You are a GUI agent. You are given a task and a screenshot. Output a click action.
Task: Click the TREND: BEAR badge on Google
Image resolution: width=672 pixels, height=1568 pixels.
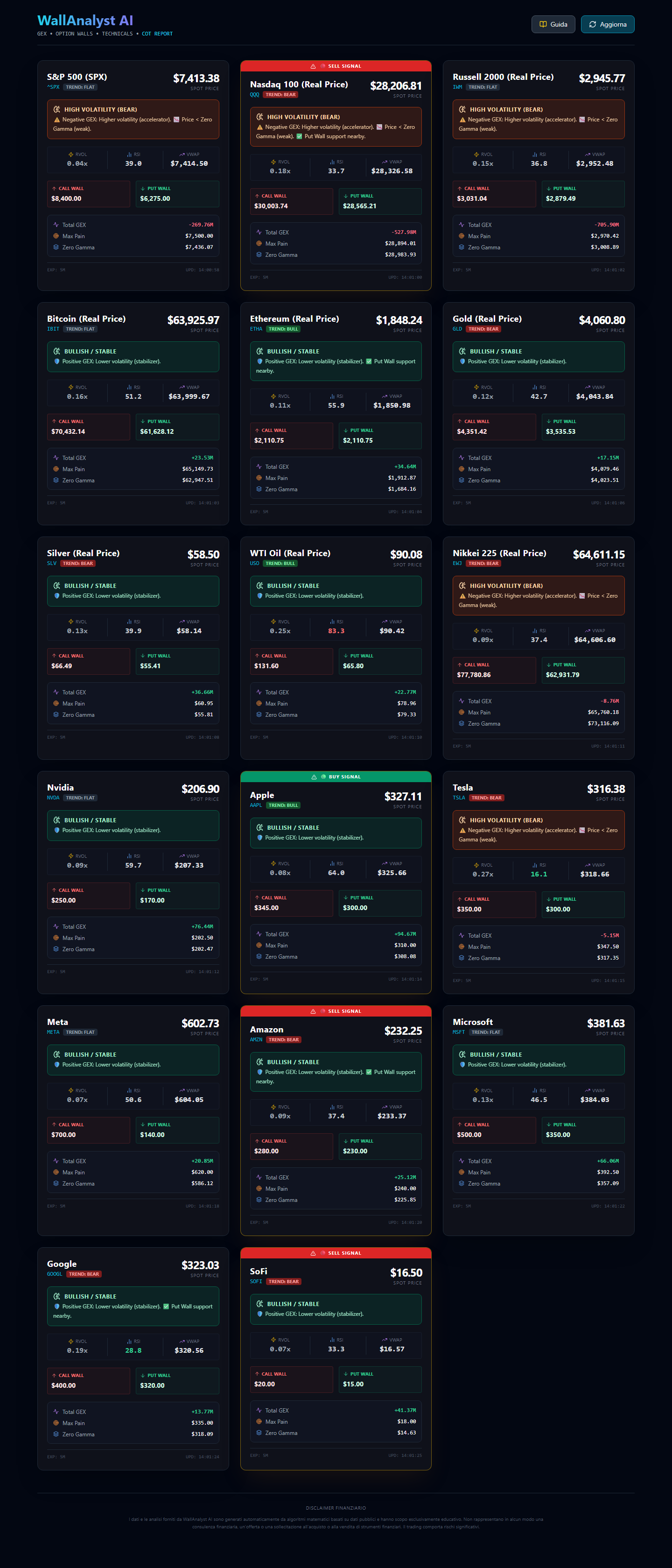click(x=84, y=1274)
